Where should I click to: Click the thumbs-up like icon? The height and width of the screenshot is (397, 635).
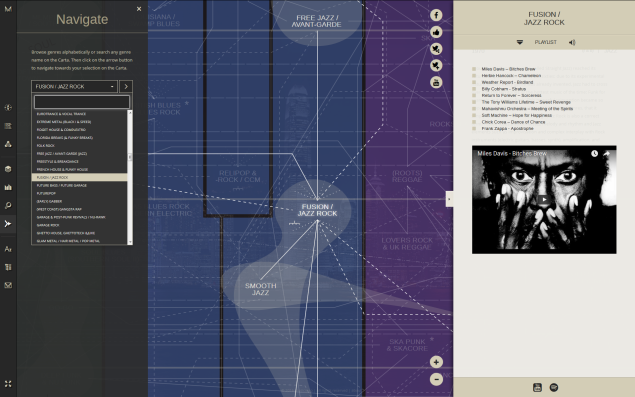pyautogui.click(x=436, y=32)
